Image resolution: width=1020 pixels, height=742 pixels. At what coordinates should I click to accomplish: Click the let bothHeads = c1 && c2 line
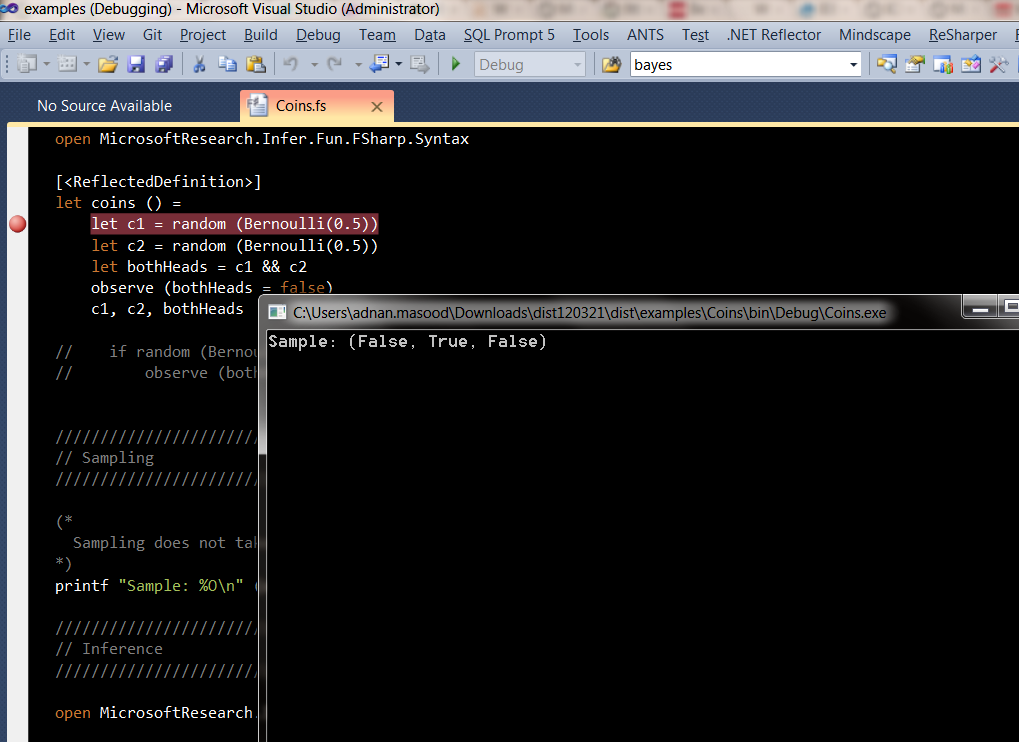click(198, 267)
